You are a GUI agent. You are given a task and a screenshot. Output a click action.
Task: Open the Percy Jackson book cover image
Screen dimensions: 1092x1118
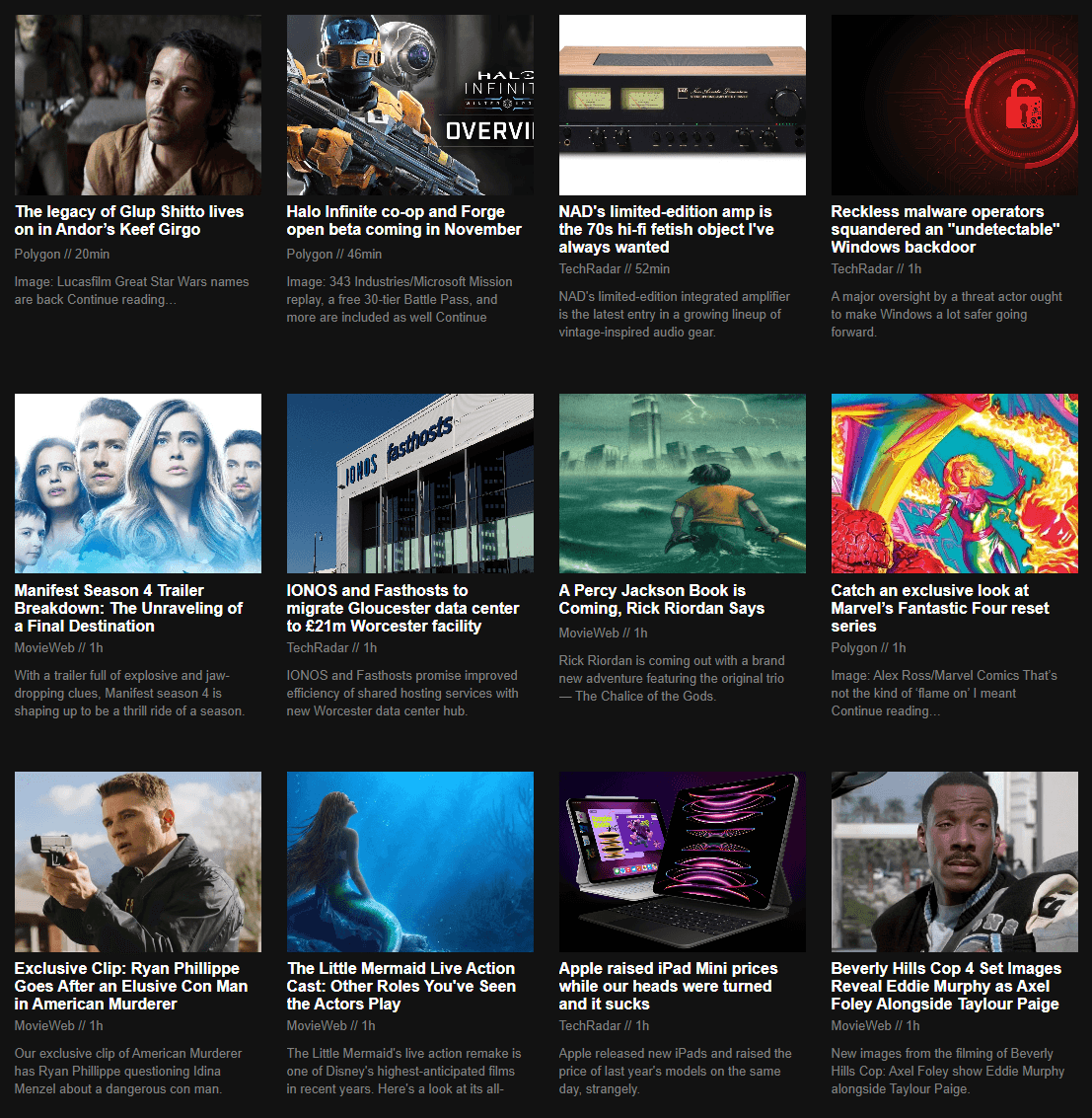coord(683,484)
